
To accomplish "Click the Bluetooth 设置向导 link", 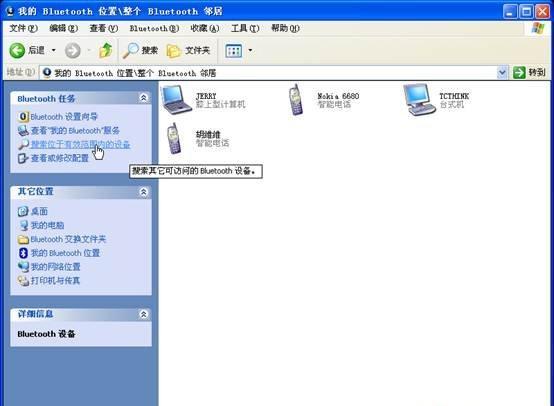I will coord(64,117).
